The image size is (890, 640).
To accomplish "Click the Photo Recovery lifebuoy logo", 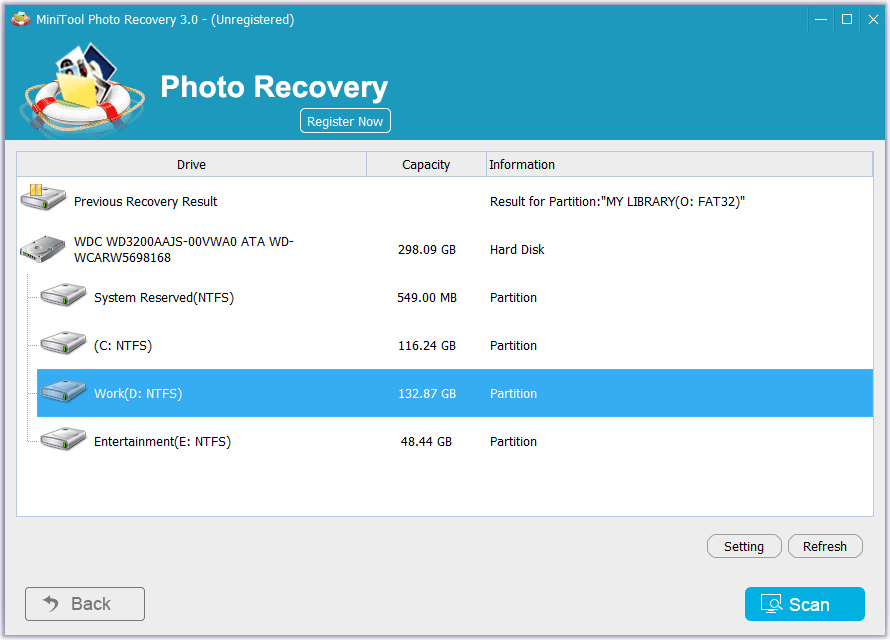I will [82, 89].
